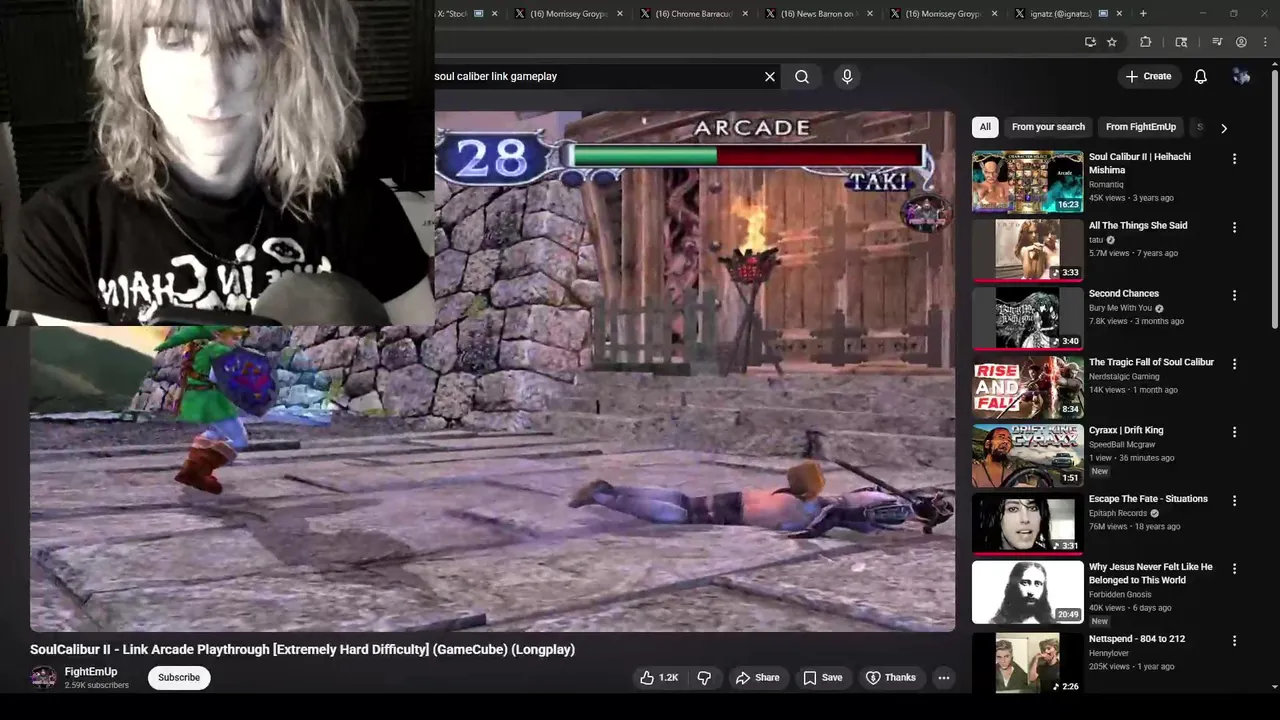The width and height of the screenshot is (1280, 720).
Task: Open options for Why Jesus Never Felt video
Action: [x=1234, y=569]
